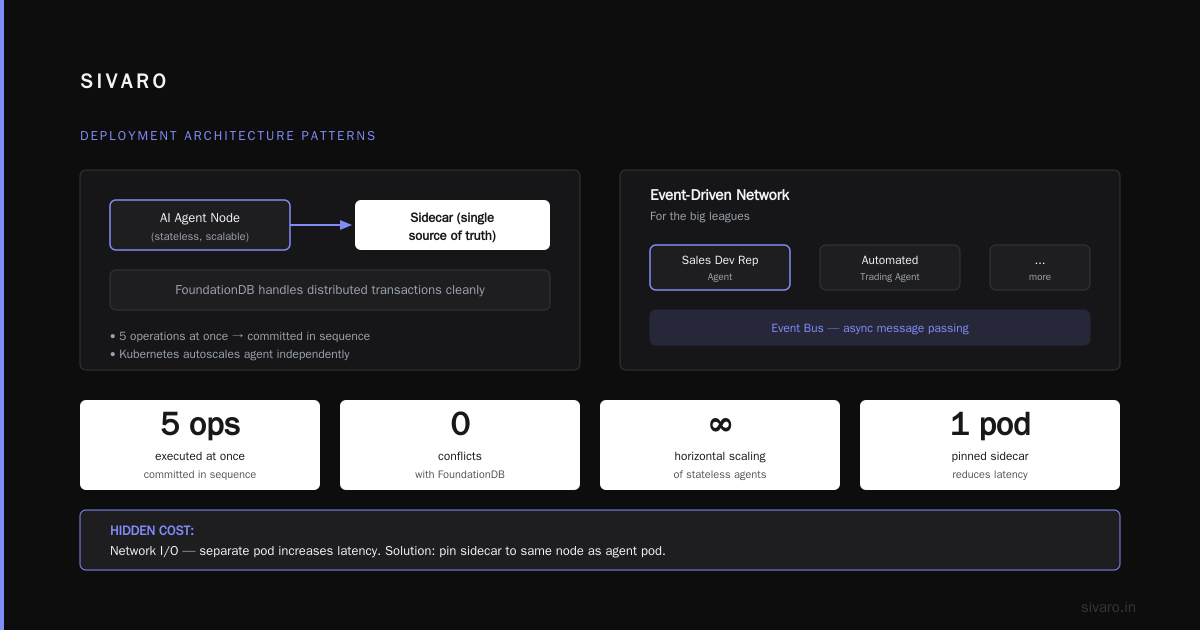
Task: Click the Network I/O latency solution sentence
Action: click(x=387, y=551)
